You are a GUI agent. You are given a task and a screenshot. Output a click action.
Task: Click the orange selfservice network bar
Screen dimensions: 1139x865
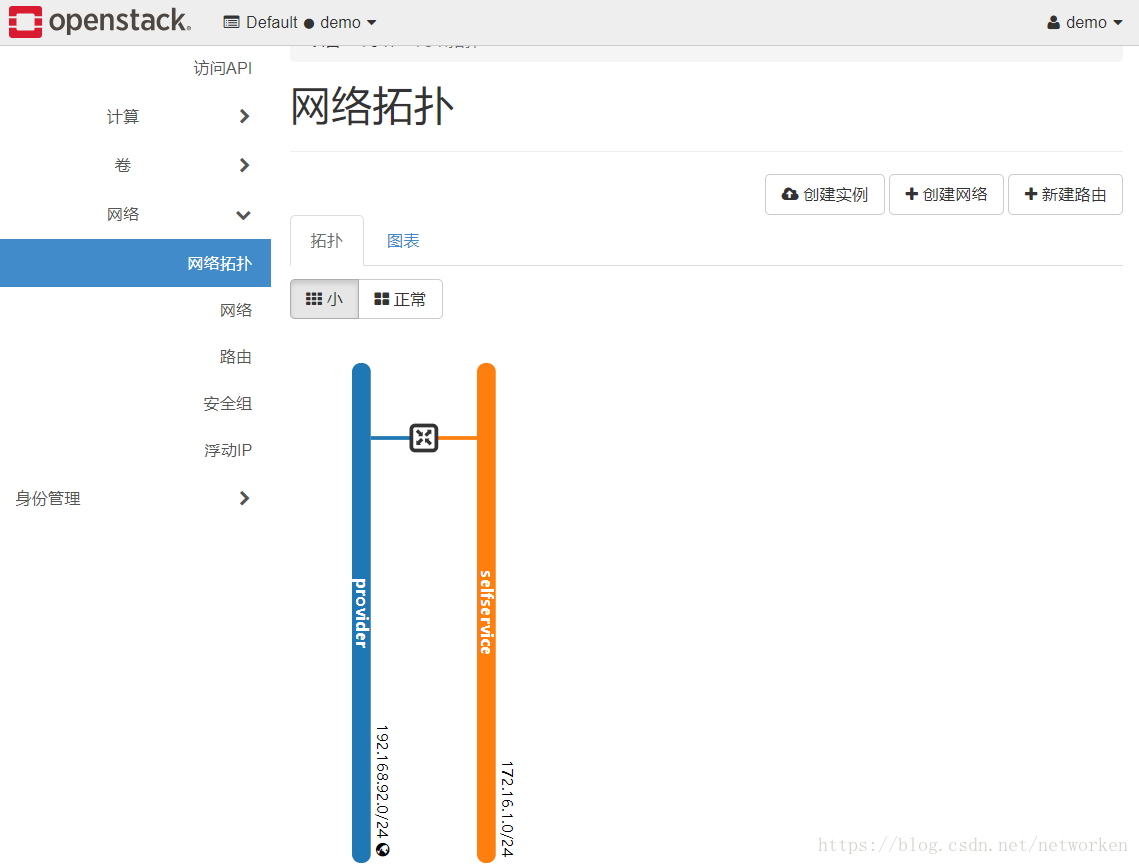pos(486,600)
